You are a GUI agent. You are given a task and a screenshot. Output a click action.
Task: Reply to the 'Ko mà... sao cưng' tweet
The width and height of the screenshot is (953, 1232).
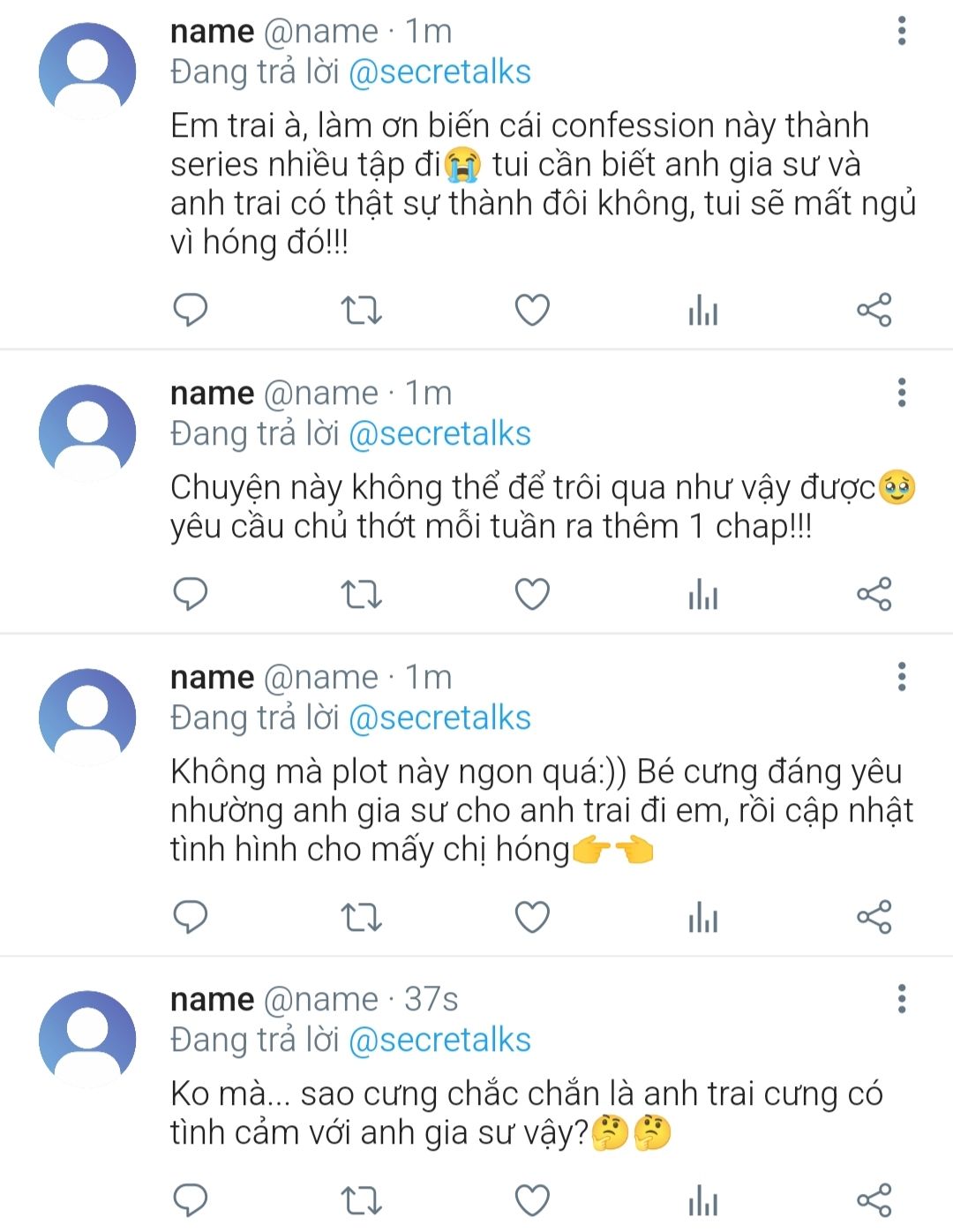click(x=190, y=1200)
